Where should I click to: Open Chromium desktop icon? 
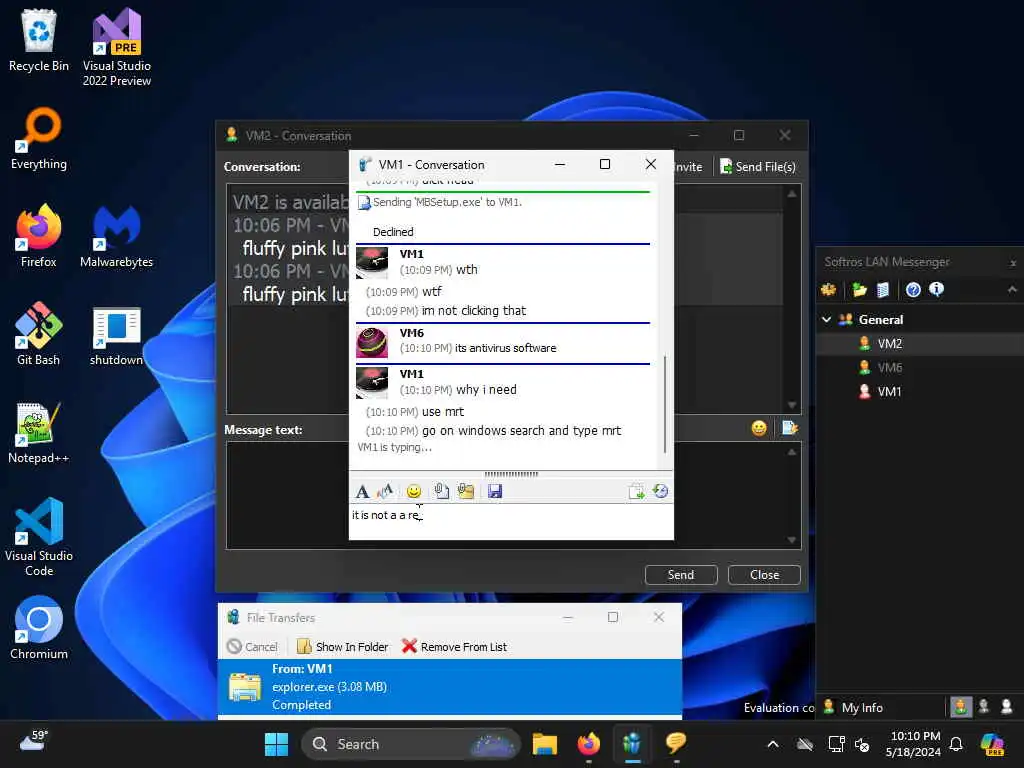[x=39, y=628]
